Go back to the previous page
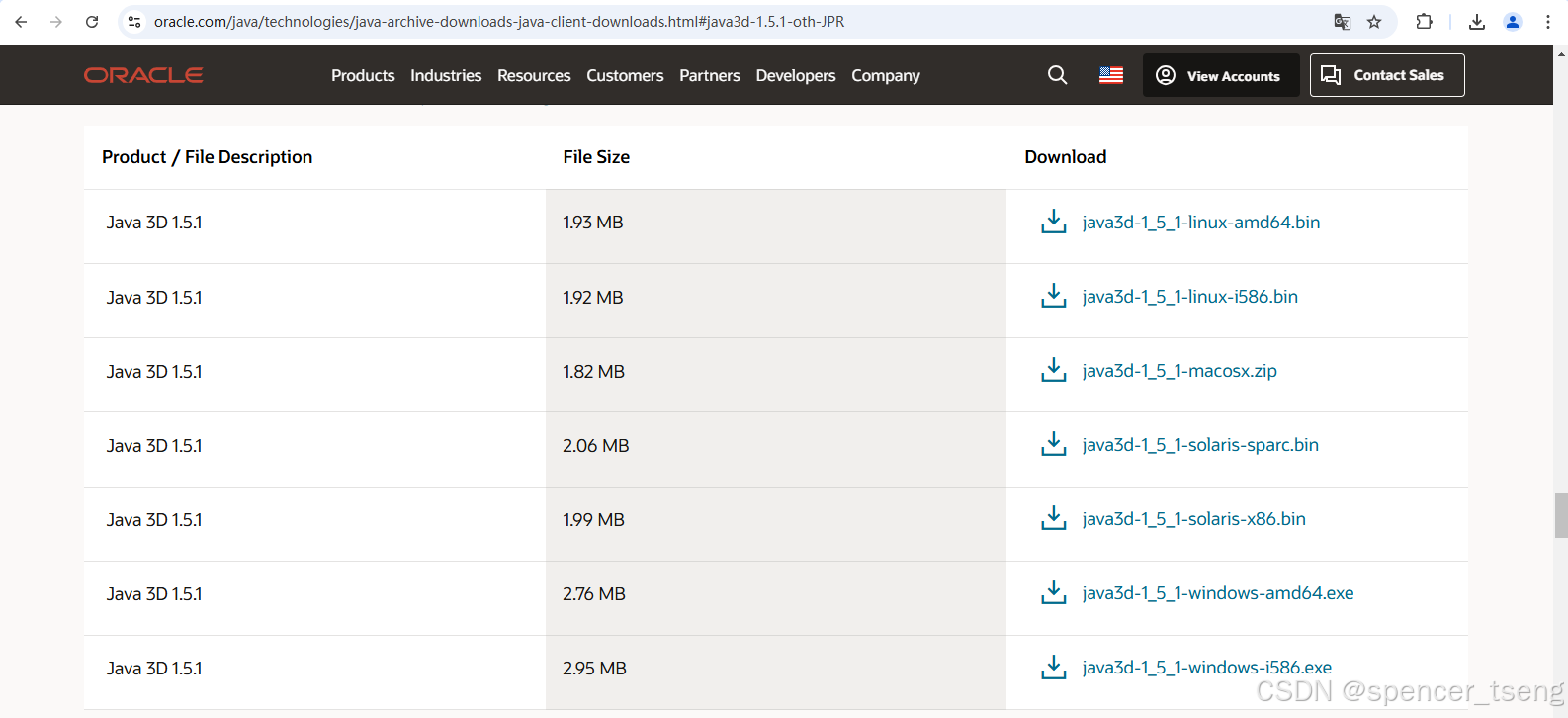The image size is (1568, 718). 21,22
